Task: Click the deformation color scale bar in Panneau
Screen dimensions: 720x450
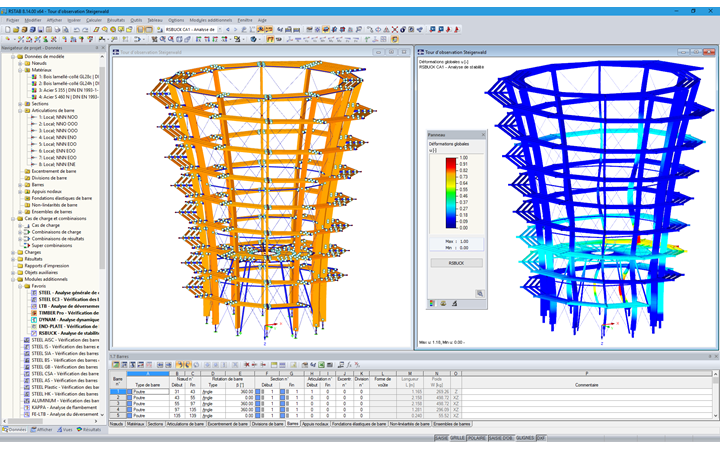Action: [451, 193]
